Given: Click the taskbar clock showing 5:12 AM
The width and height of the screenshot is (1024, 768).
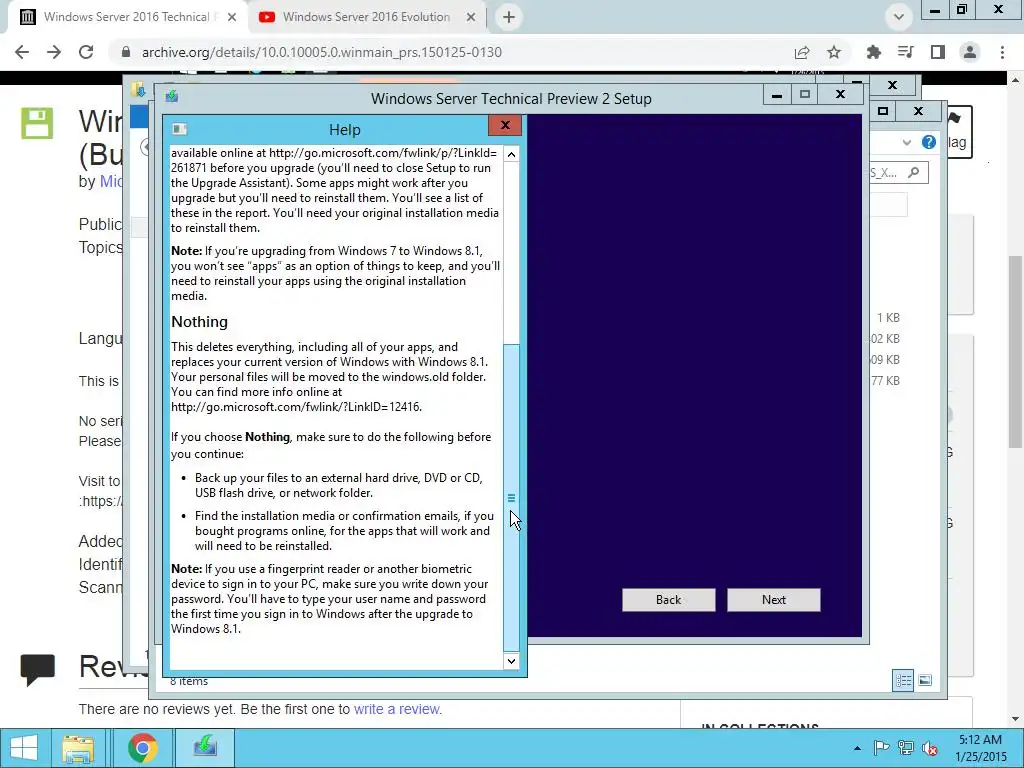Looking at the screenshot, I should pos(980,748).
